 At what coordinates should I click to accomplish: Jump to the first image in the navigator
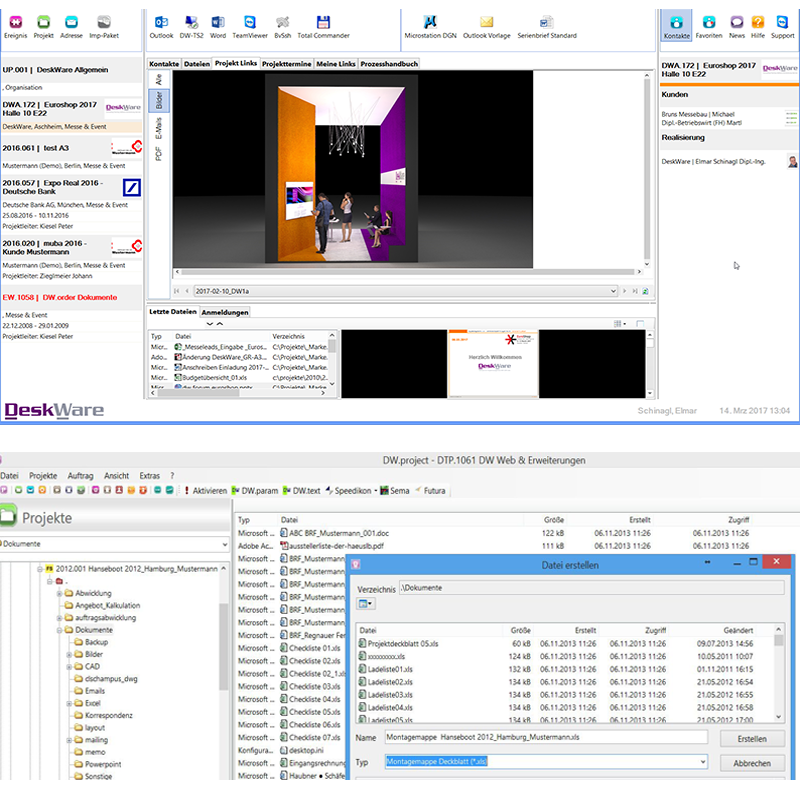click(177, 291)
